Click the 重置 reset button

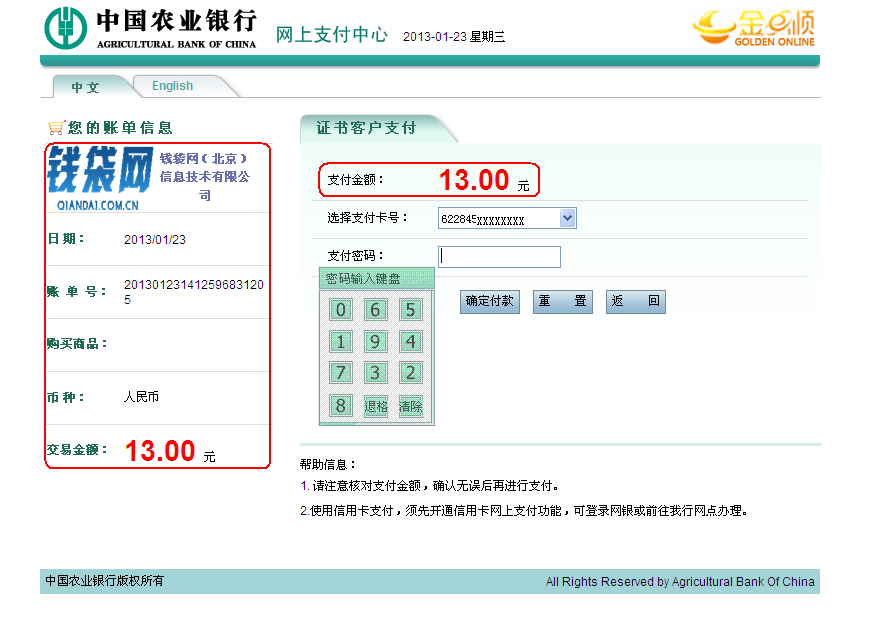563,301
